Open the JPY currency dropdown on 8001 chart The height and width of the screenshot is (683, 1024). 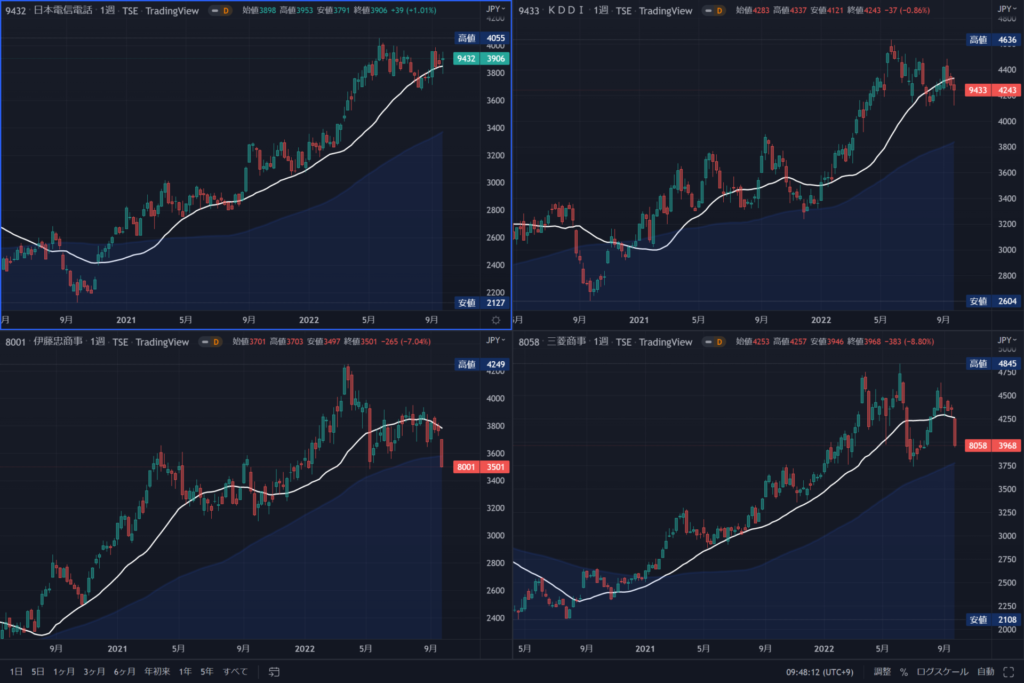click(x=496, y=340)
